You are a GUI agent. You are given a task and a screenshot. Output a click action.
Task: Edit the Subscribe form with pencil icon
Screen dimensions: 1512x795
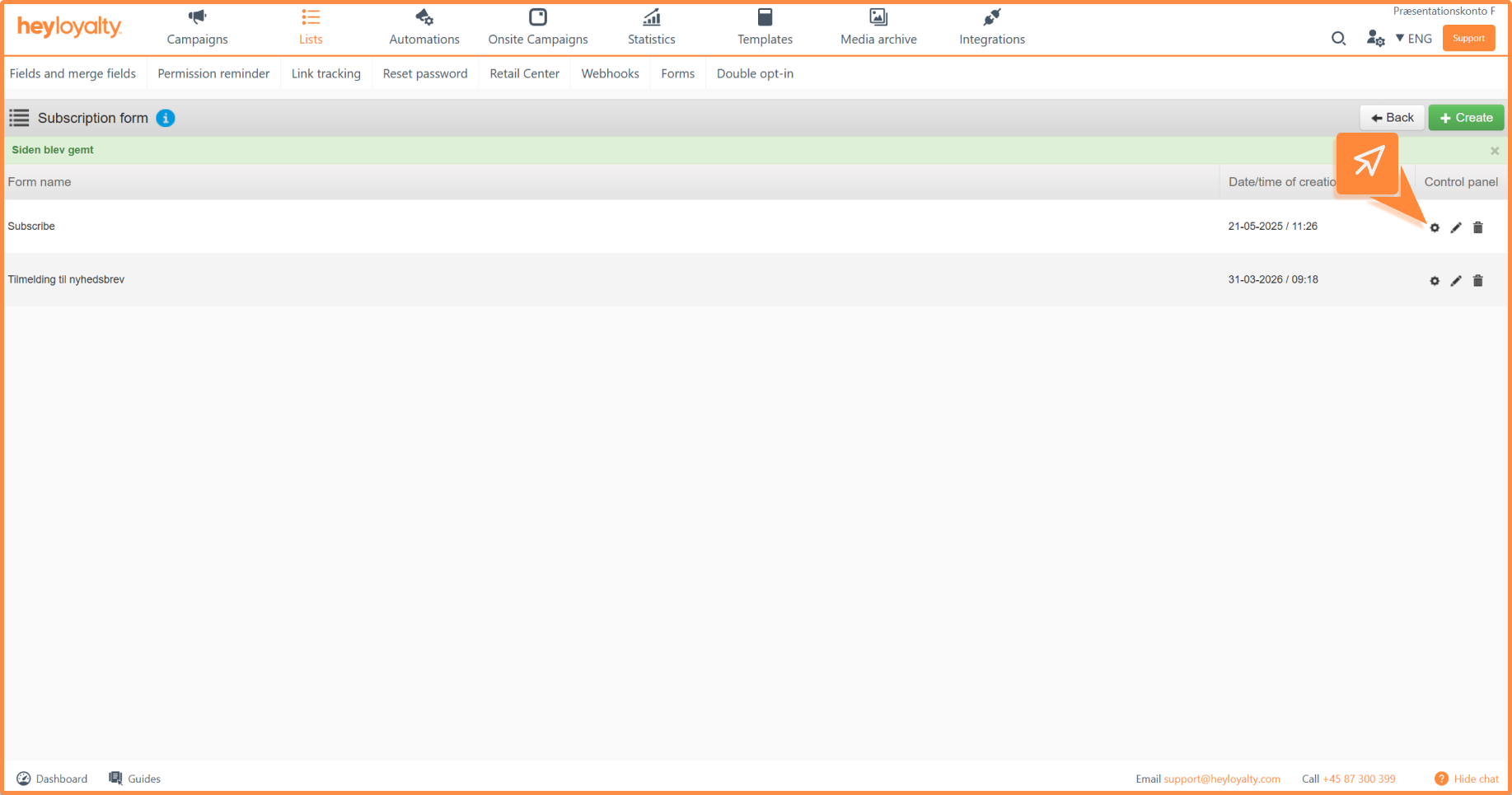(x=1456, y=227)
